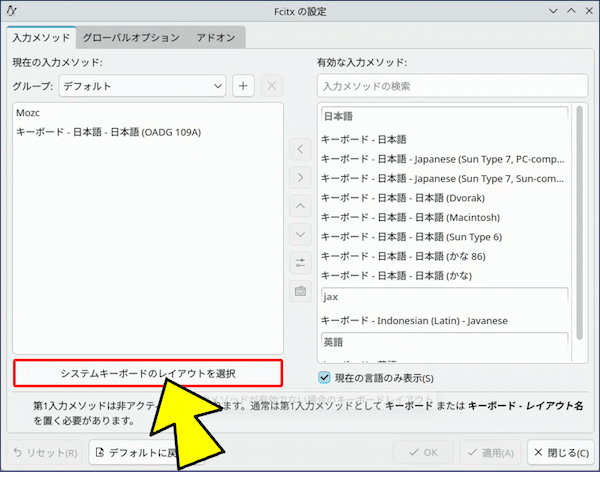Image resolution: width=600 pixels, height=477 pixels.
Task: Toggle 現在の言語のみ表示 checkbox
Action: [324, 378]
